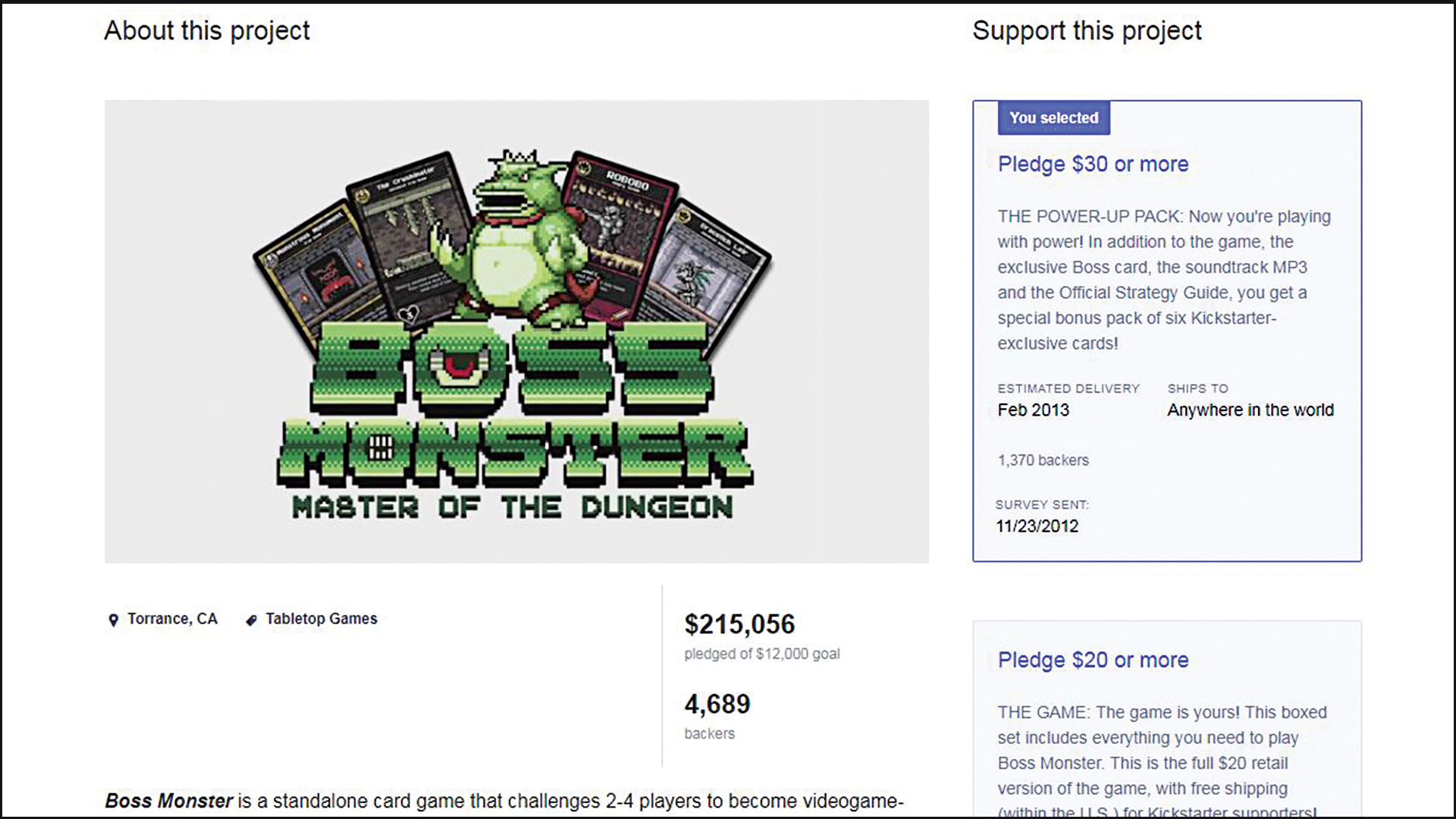1456x819 pixels.
Task: Select the Pledge $20 or more reward
Action: pos(1093,660)
